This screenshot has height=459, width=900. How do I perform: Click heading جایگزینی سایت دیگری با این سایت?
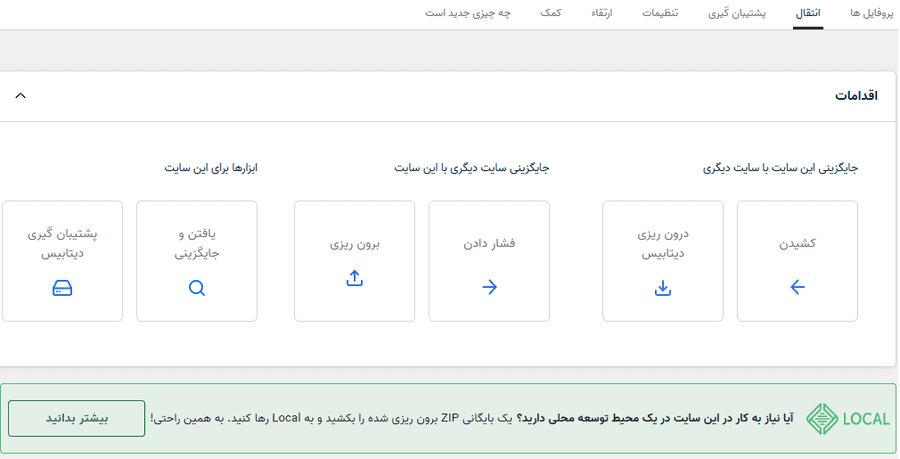(472, 168)
